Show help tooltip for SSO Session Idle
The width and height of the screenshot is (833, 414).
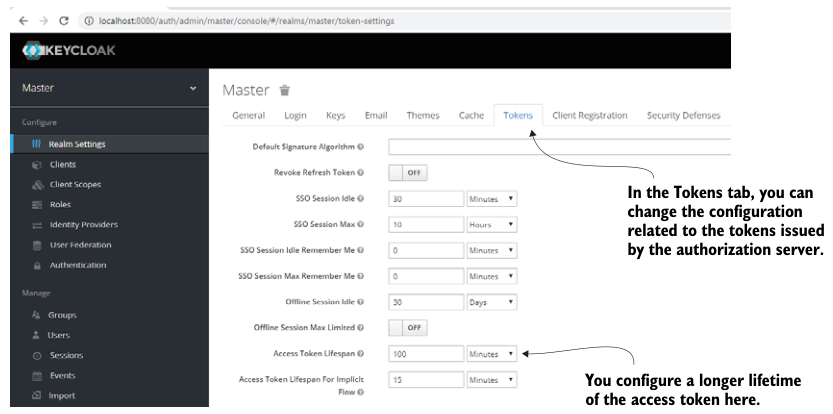pyautogui.click(x=361, y=198)
